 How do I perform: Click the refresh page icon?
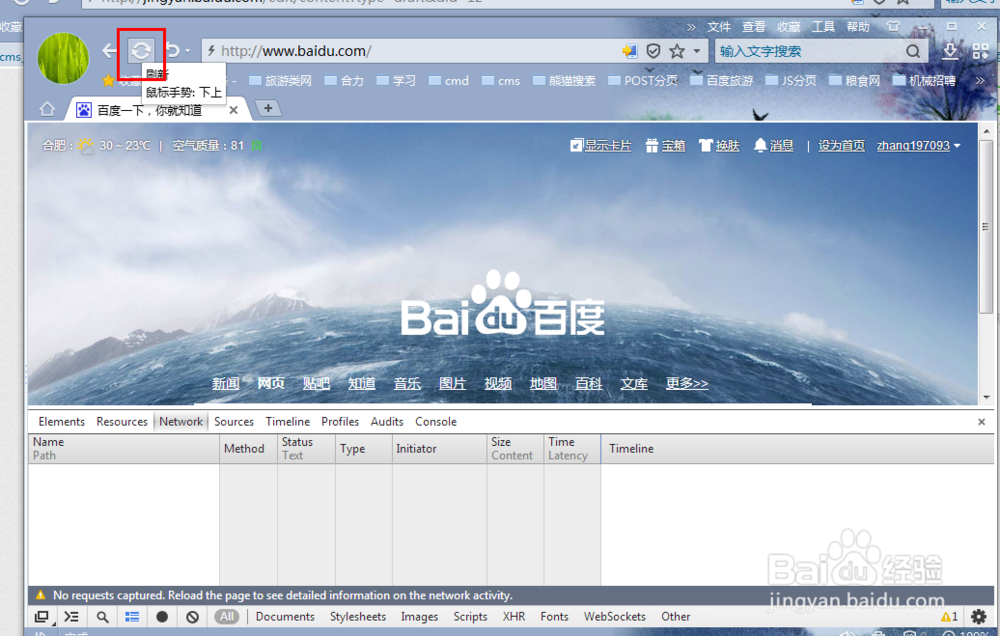tap(141, 50)
